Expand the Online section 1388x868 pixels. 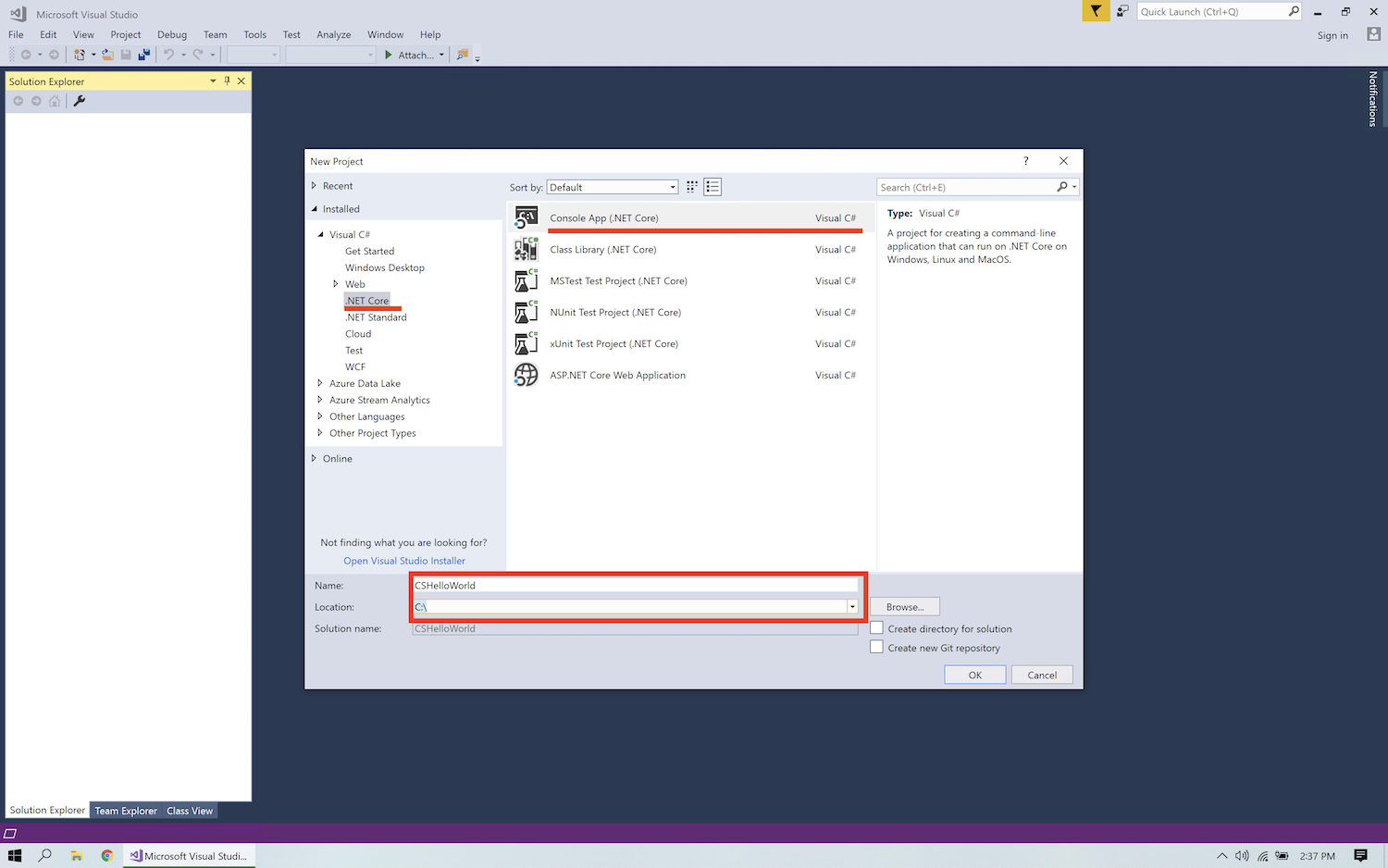(x=315, y=458)
